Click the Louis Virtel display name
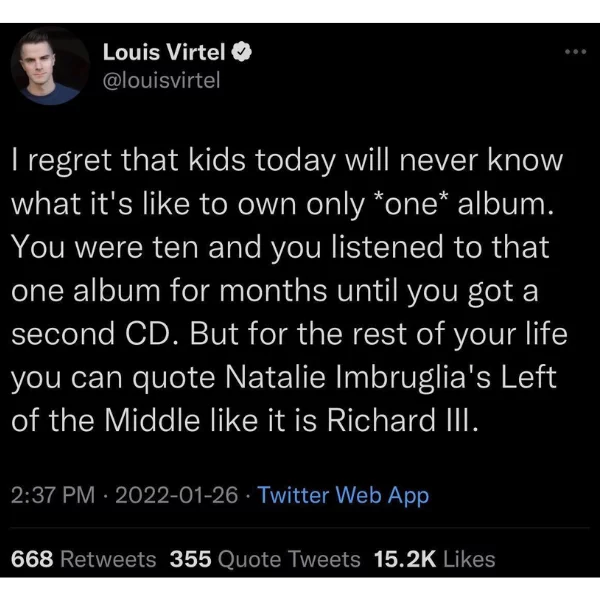600x600 pixels. (x=164, y=52)
